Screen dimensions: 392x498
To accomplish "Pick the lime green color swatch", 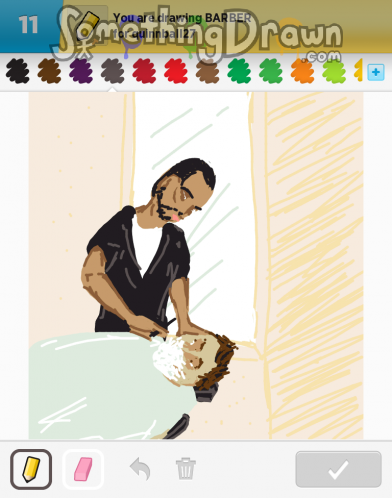I will (x=334, y=71).
